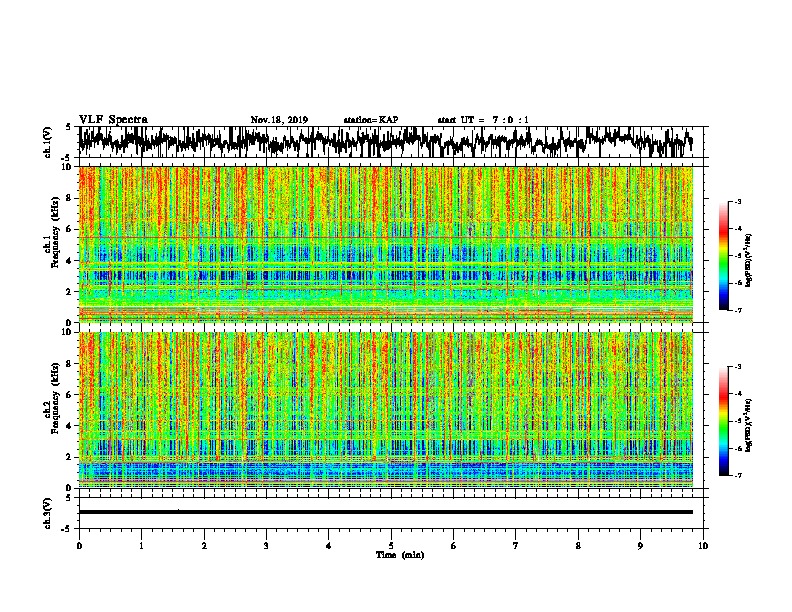
Task: Click the ch.2 color bar units label
Action: [749, 425]
